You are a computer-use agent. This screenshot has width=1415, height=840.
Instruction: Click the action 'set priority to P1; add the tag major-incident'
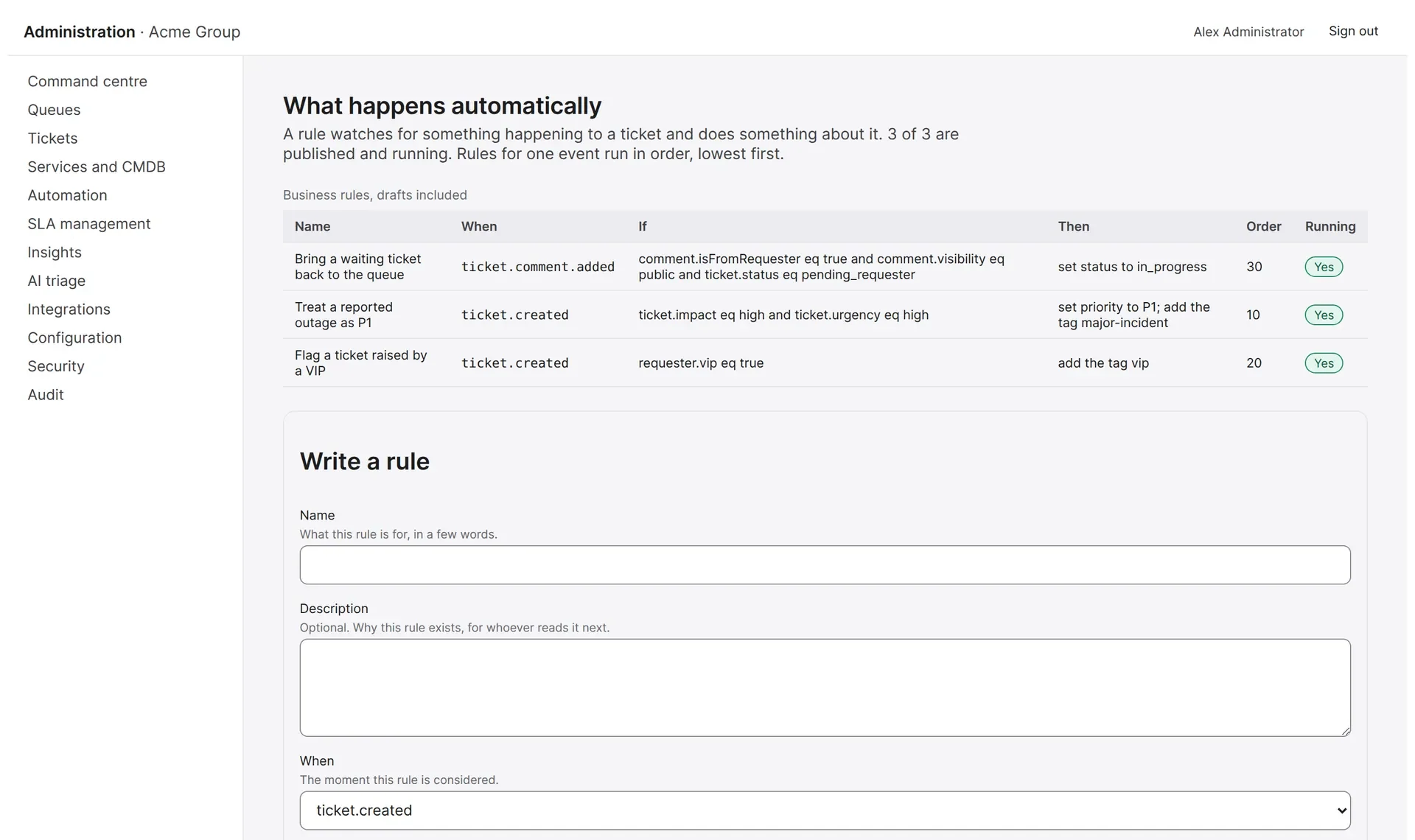tap(1133, 315)
